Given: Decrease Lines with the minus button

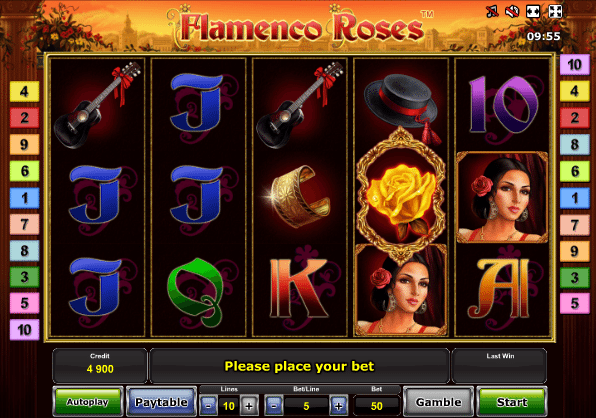Looking at the screenshot, I should click(x=208, y=406).
